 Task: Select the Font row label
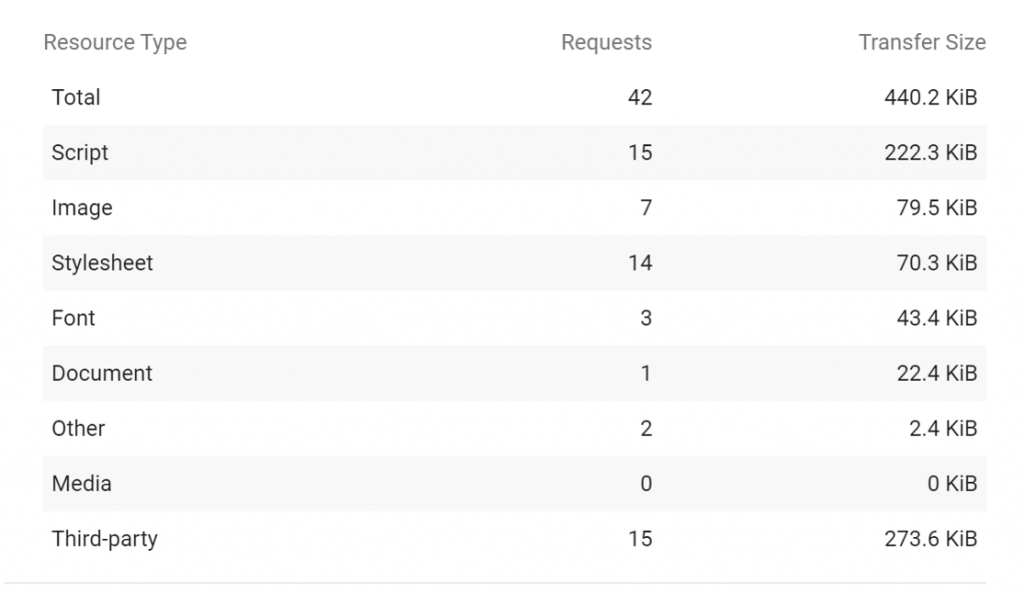pyautogui.click(x=73, y=318)
